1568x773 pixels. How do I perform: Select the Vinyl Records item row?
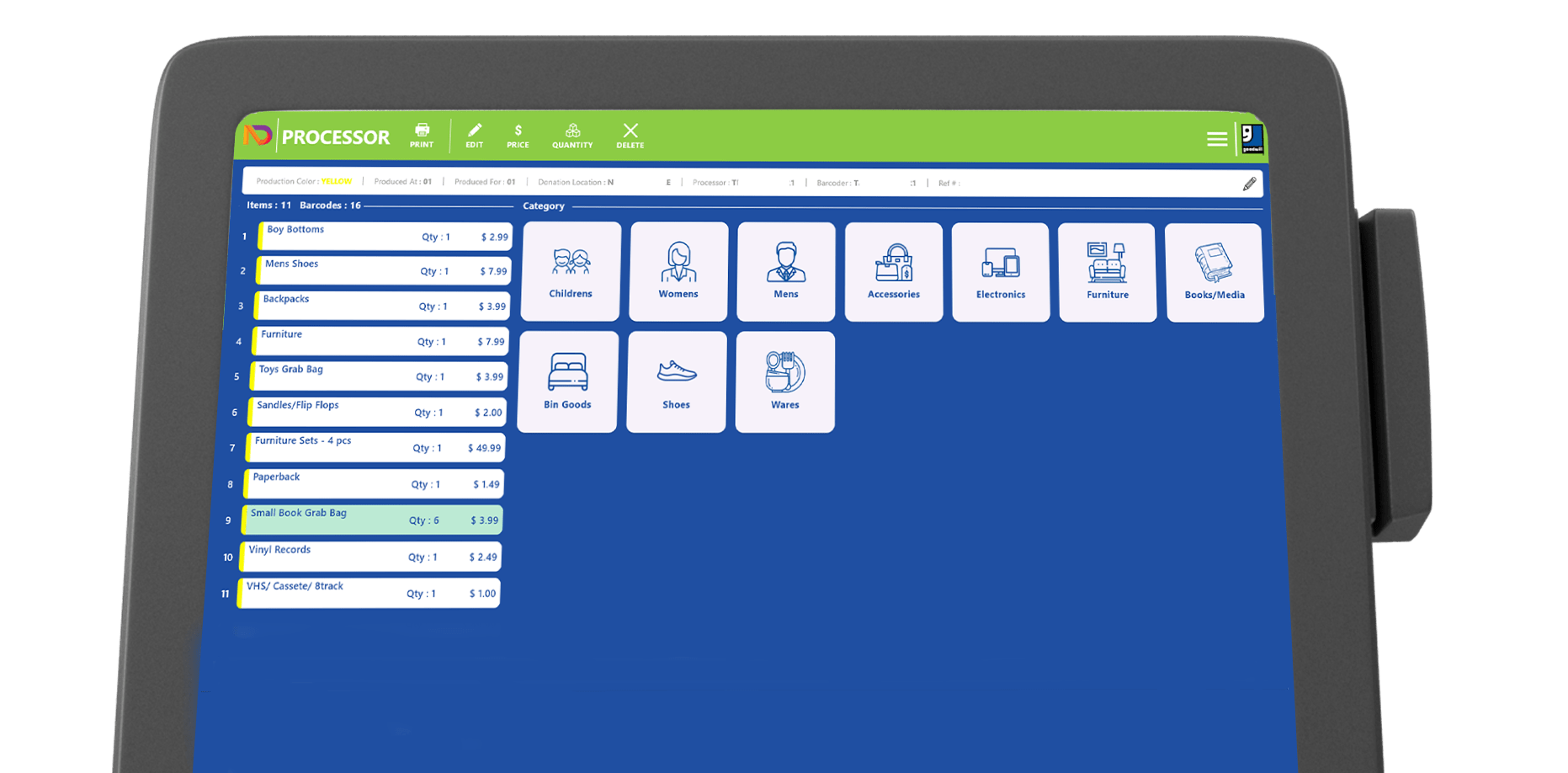(370, 557)
